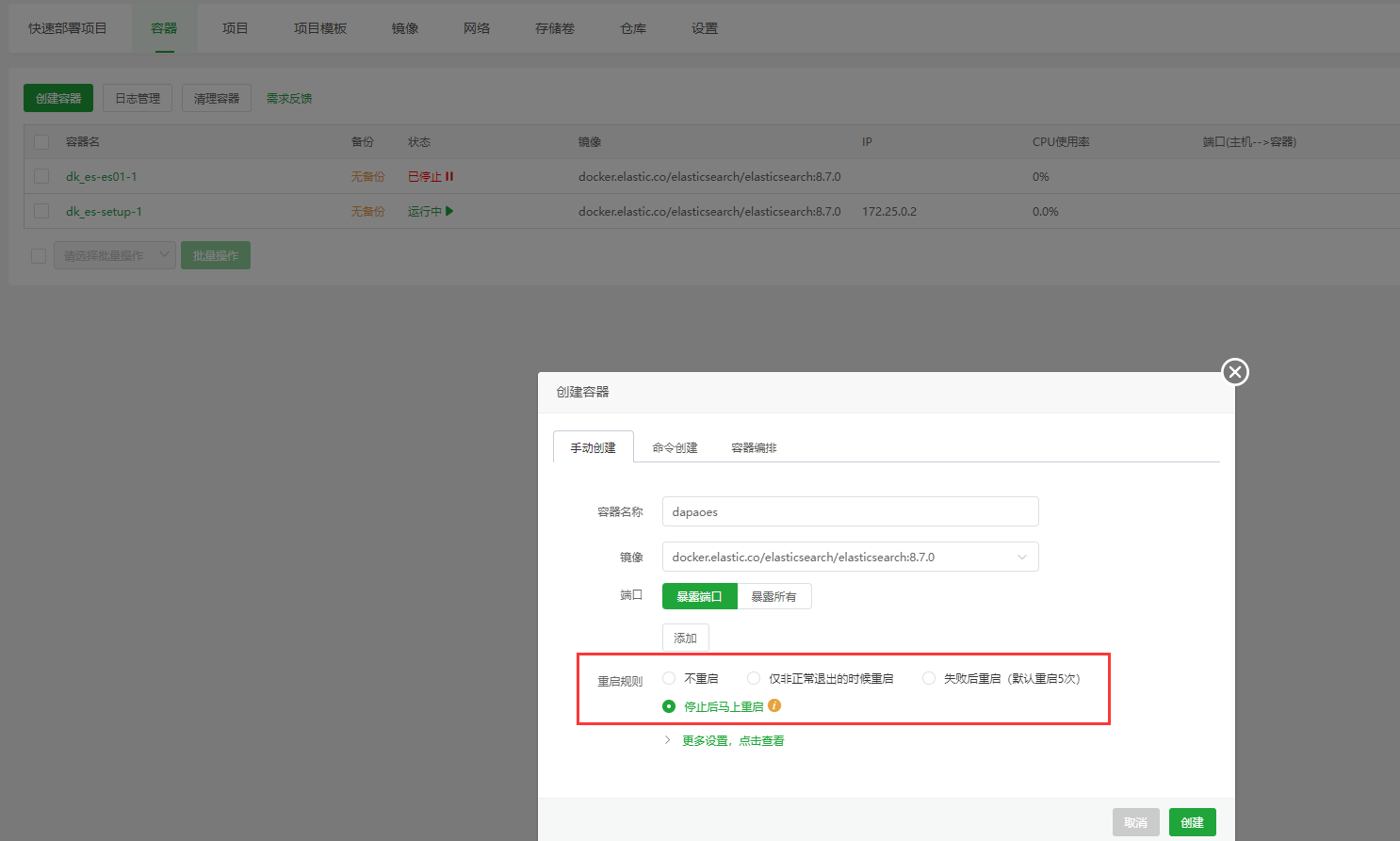
Task: Select 暴露端口 port option
Action: pyautogui.click(x=699, y=596)
